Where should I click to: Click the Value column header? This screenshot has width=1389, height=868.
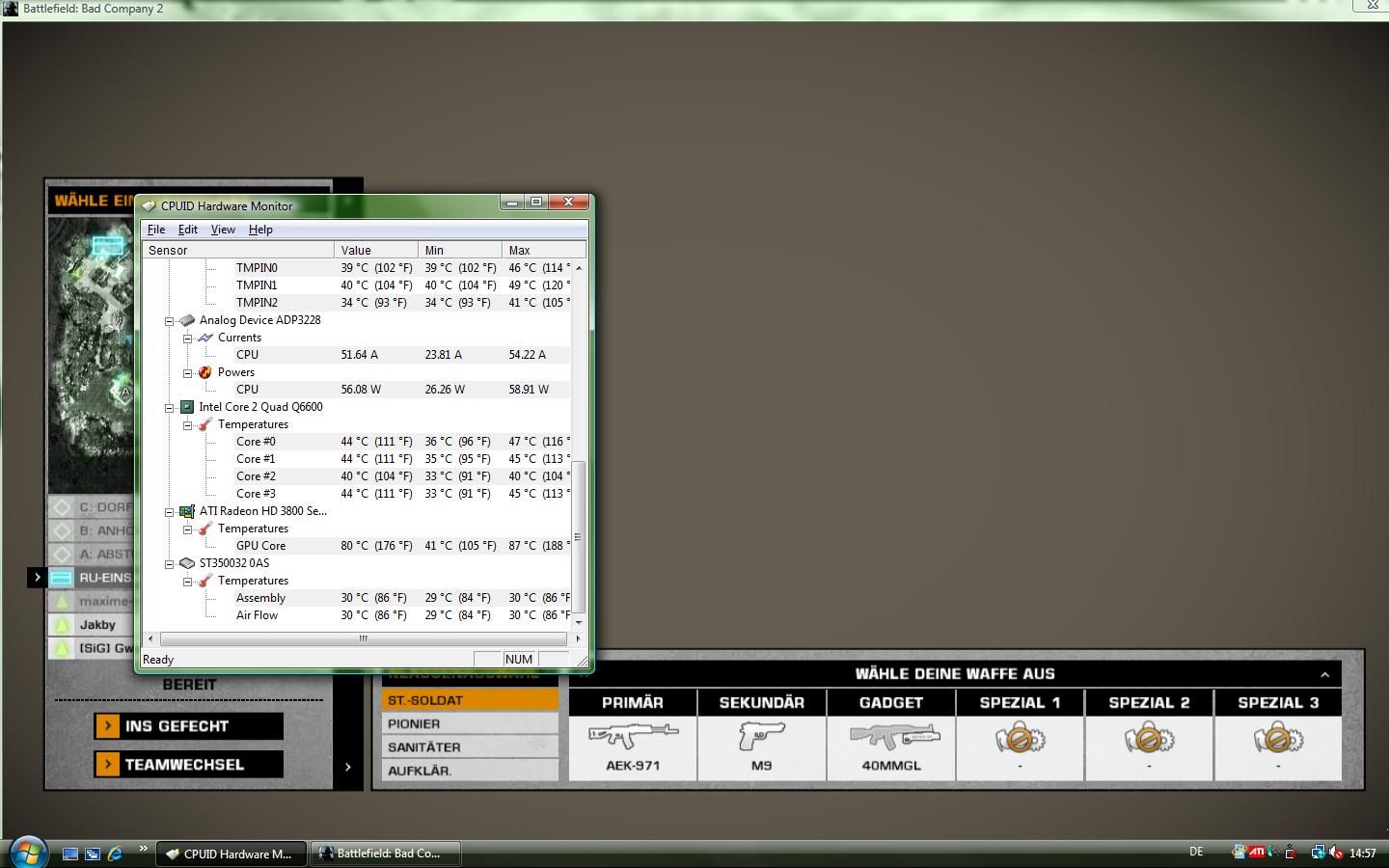(376, 250)
